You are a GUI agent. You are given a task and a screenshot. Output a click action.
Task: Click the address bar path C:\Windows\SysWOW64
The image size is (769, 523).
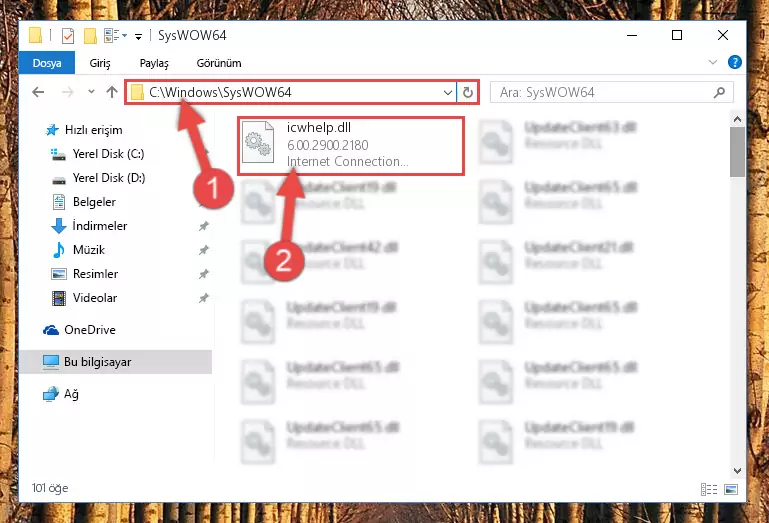[220, 92]
